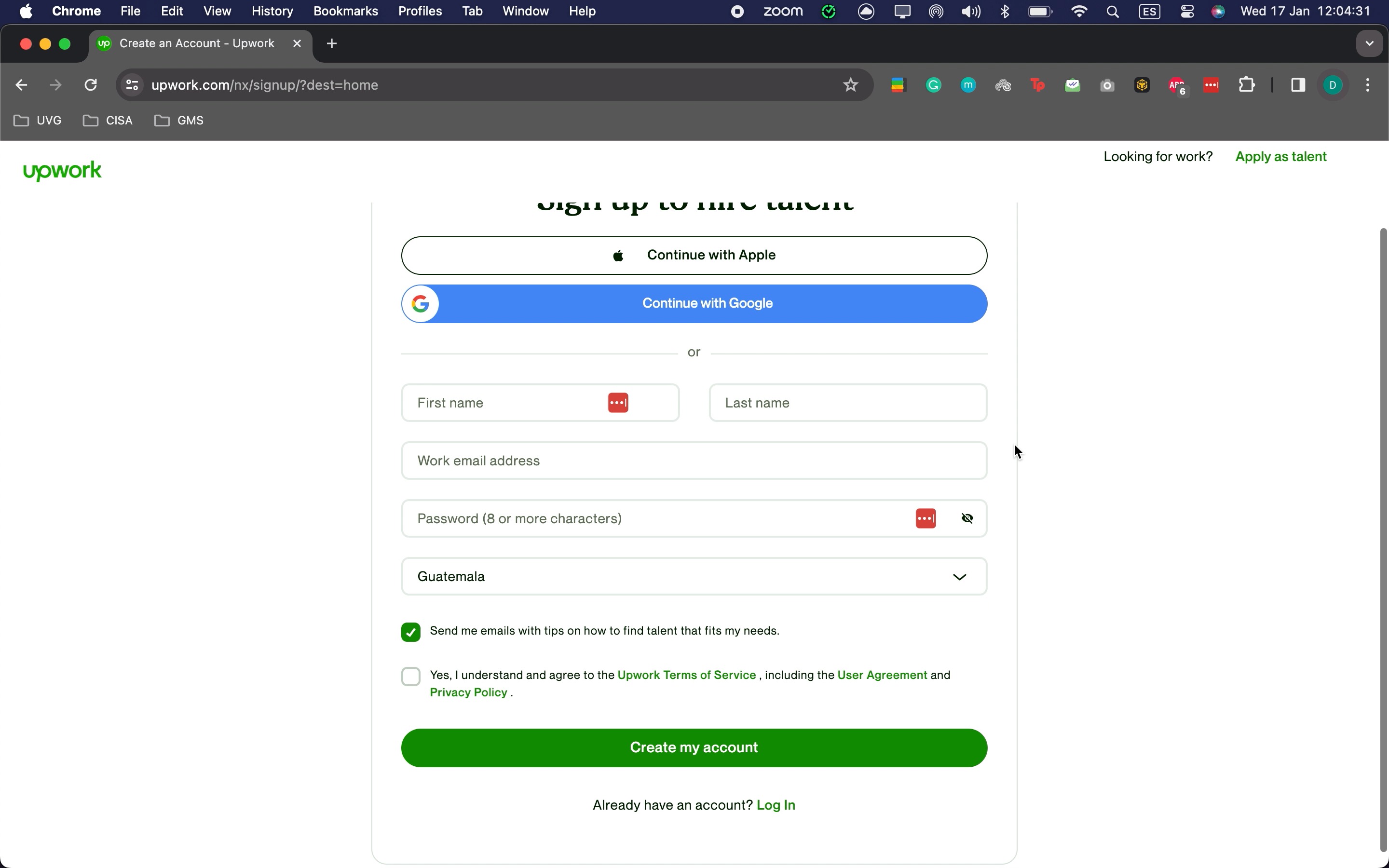Click Create my account button
The width and height of the screenshot is (1389, 868).
(694, 747)
